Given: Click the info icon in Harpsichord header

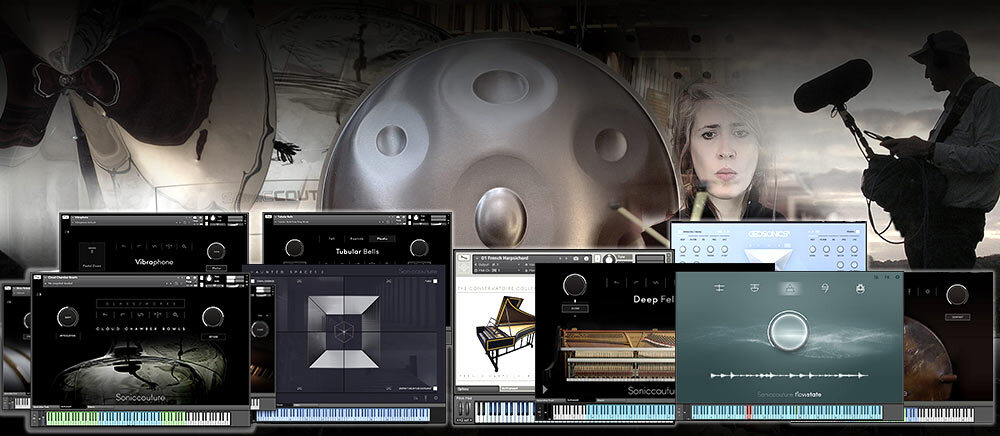Looking at the screenshot, I should pos(586,259).
